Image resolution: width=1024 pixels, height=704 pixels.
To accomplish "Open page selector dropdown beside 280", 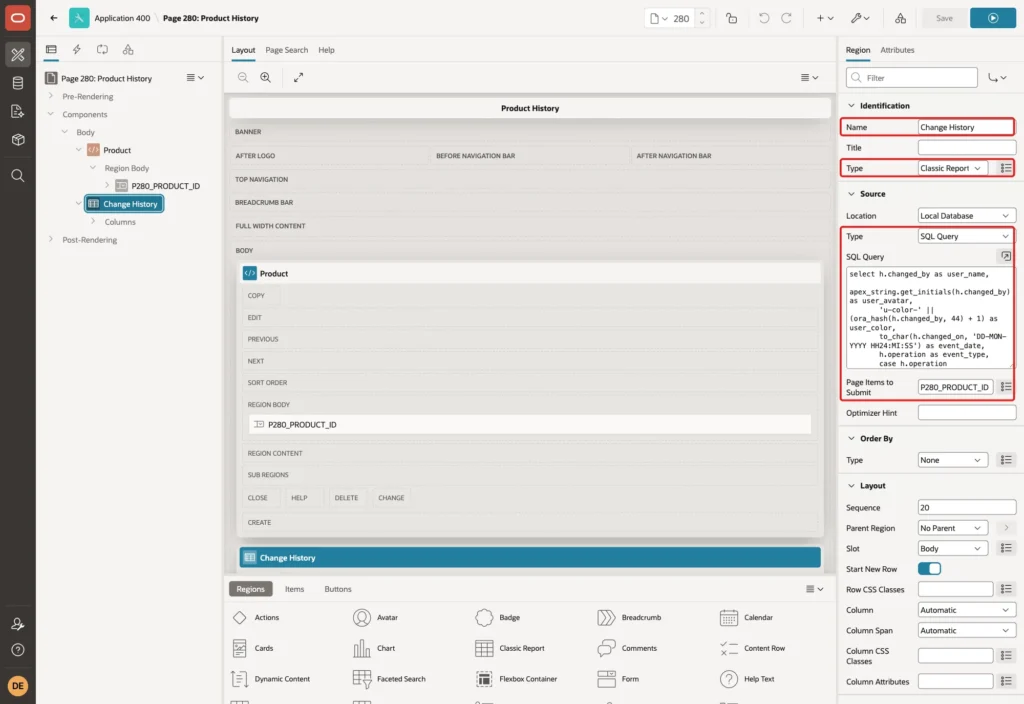I will [658, 18].
